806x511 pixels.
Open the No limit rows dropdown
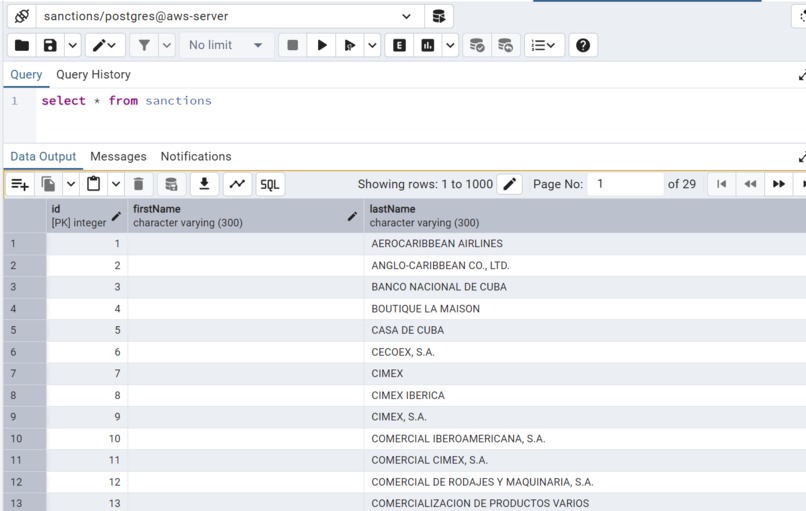226,45
